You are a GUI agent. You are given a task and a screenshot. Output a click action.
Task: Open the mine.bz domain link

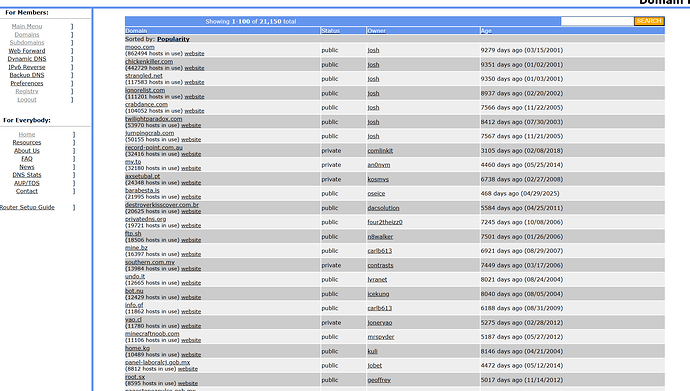pyautogui.click(x=136, y=248)
